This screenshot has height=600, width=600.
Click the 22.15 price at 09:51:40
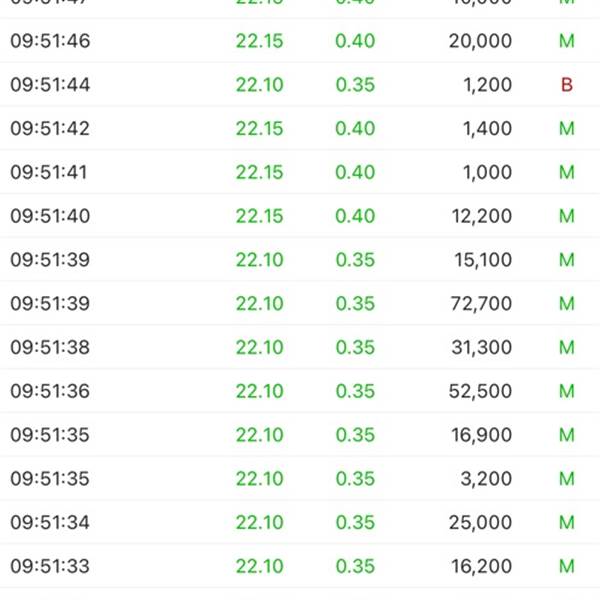(259, 216)
